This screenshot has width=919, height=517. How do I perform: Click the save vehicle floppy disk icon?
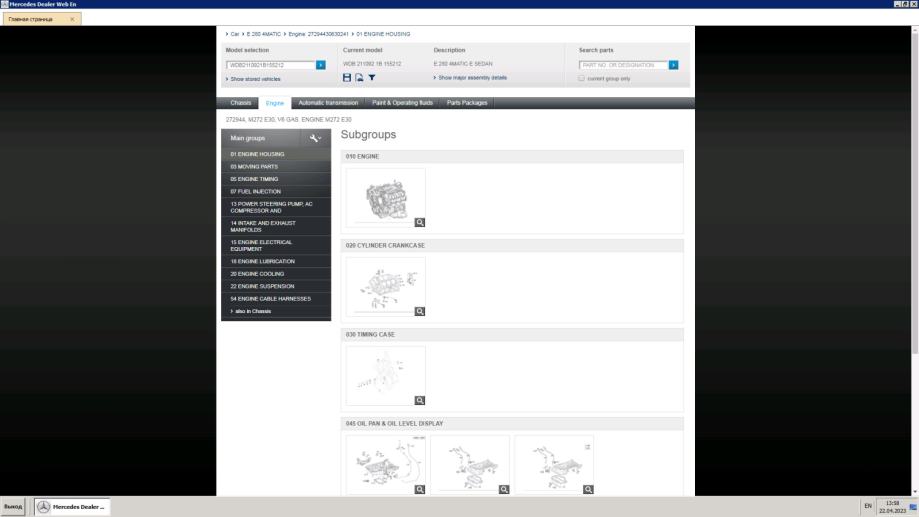click(x=347, y=77)
